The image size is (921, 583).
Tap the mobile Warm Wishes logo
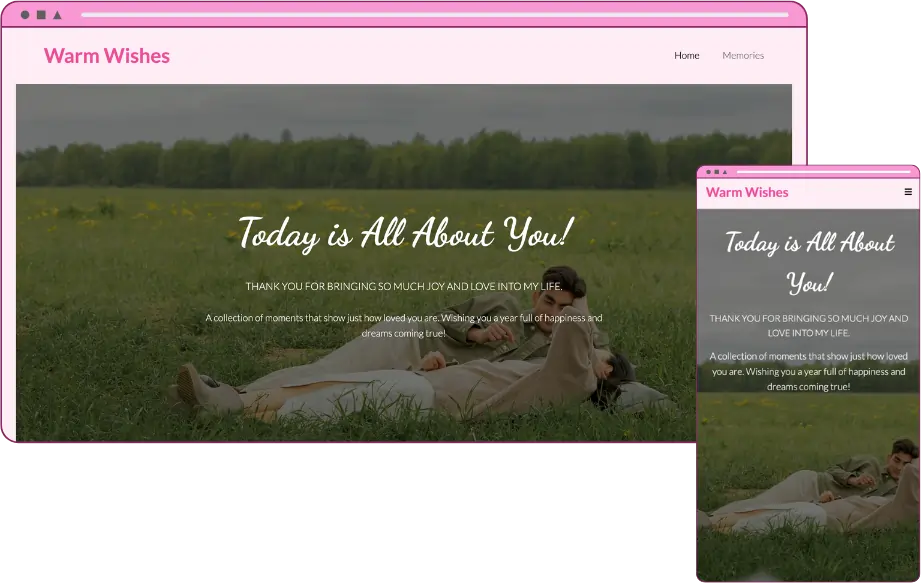pyautogui.click(x=747, y=192)
